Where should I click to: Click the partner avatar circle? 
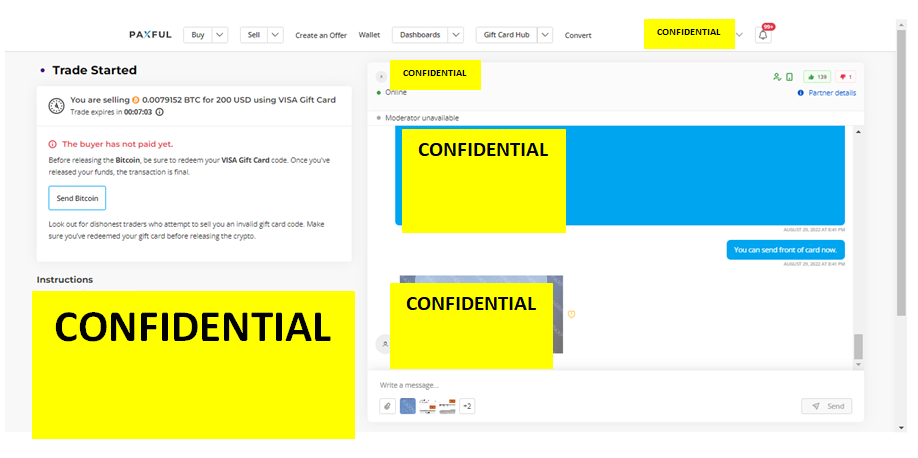point(381,77)
